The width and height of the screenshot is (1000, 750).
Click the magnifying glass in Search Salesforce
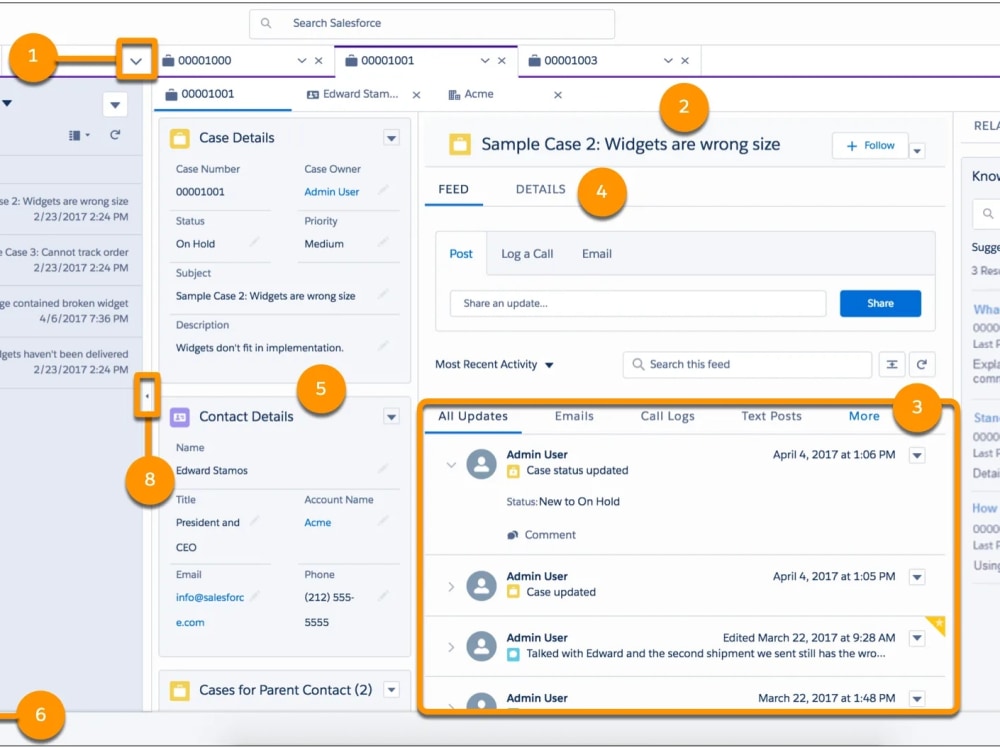[x=264, y=22]
